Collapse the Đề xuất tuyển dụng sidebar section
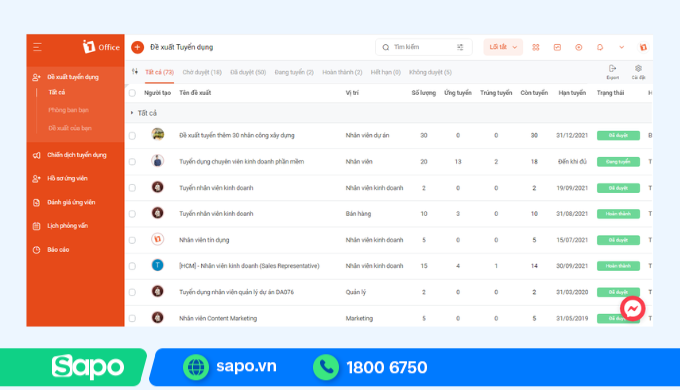The width and height of the screenshot is (680, 390). pos(72,77)
